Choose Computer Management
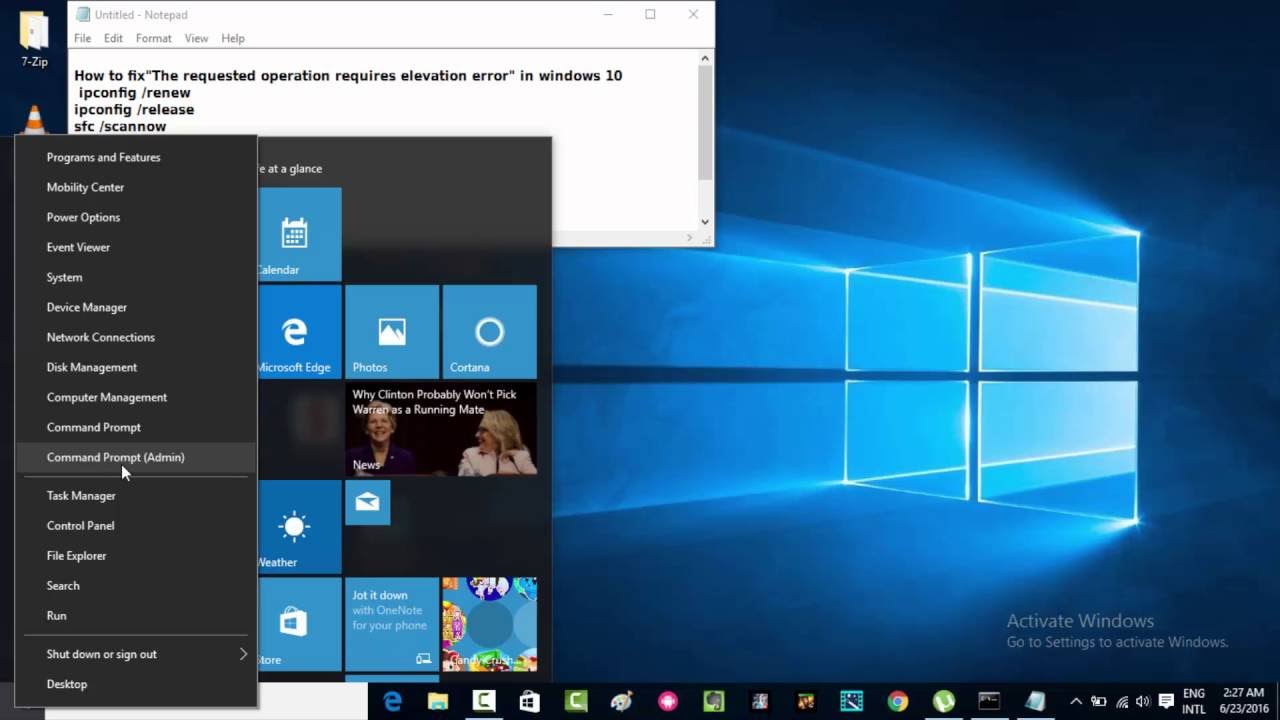1280x720 pixels. [x=136, y=397]
